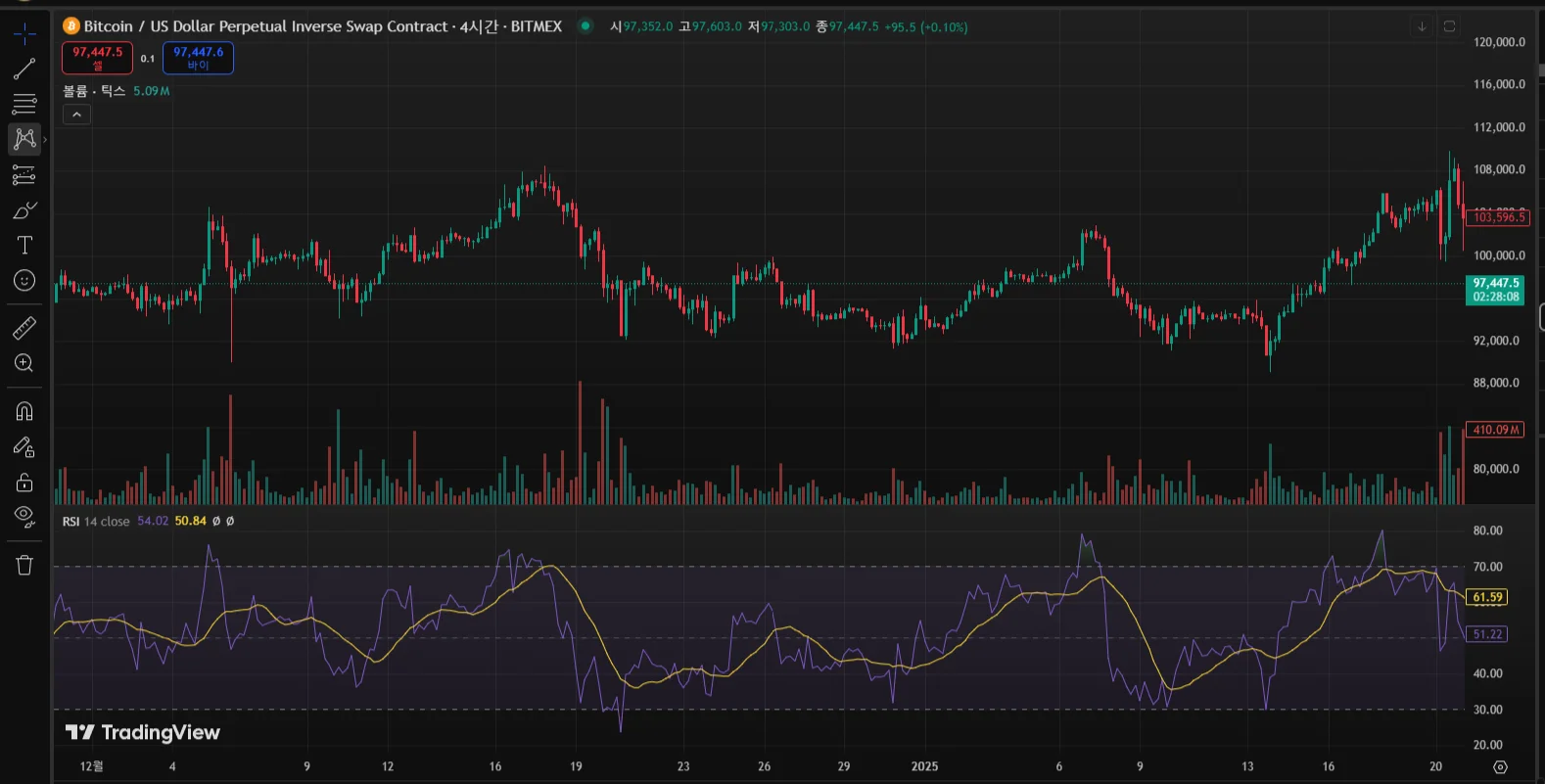This screenshot has width=1545, height=784.
Task: Click the RSI scale 20.00 label
Action: (1487, 745)
